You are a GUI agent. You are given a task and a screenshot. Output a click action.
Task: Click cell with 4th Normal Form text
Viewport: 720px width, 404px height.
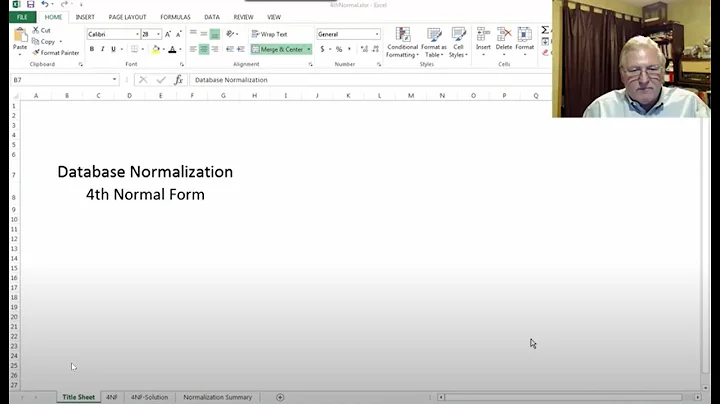coord(145,195)
